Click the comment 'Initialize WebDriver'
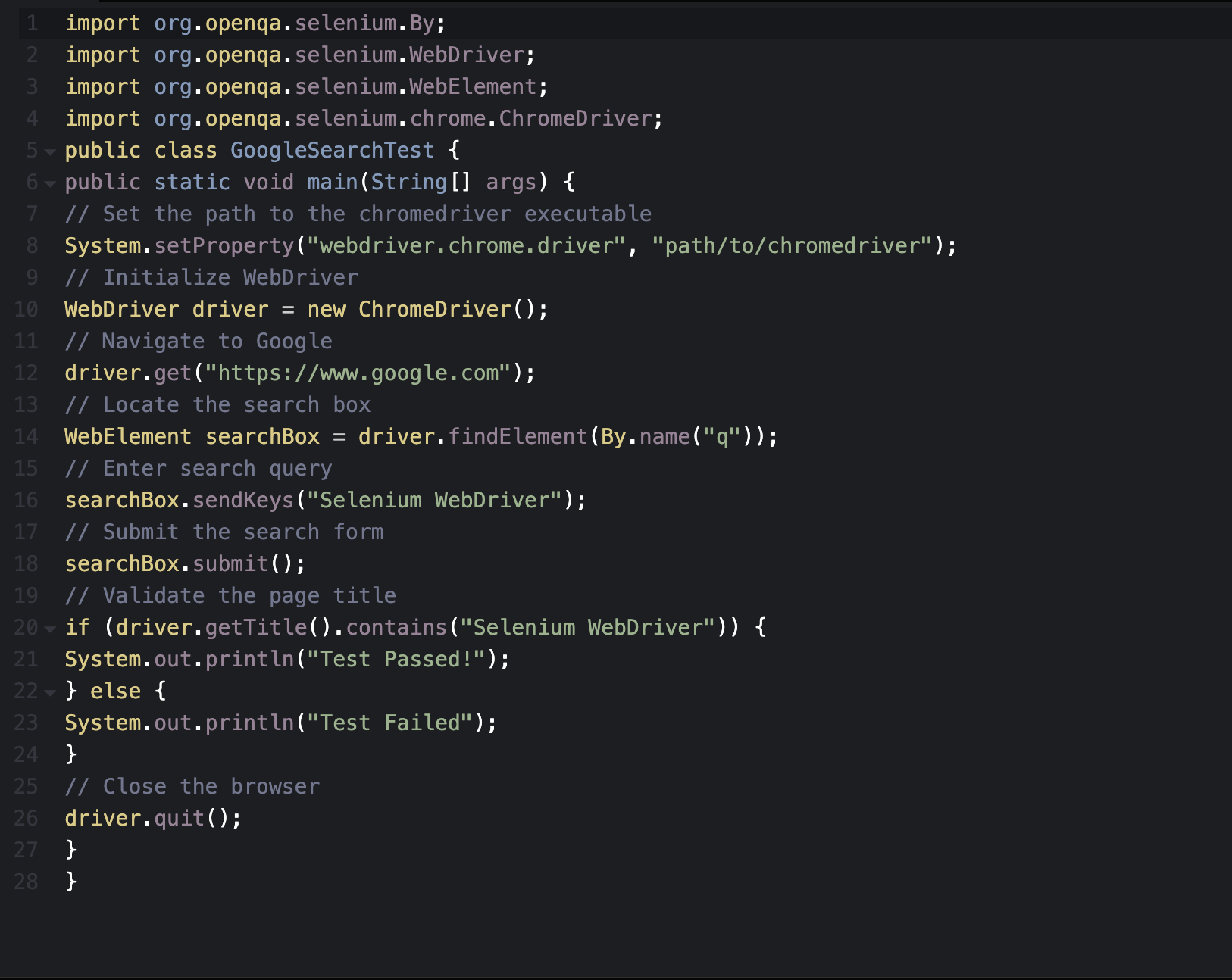The width and height of the screenshot is (1232, 980). [230, 278]
